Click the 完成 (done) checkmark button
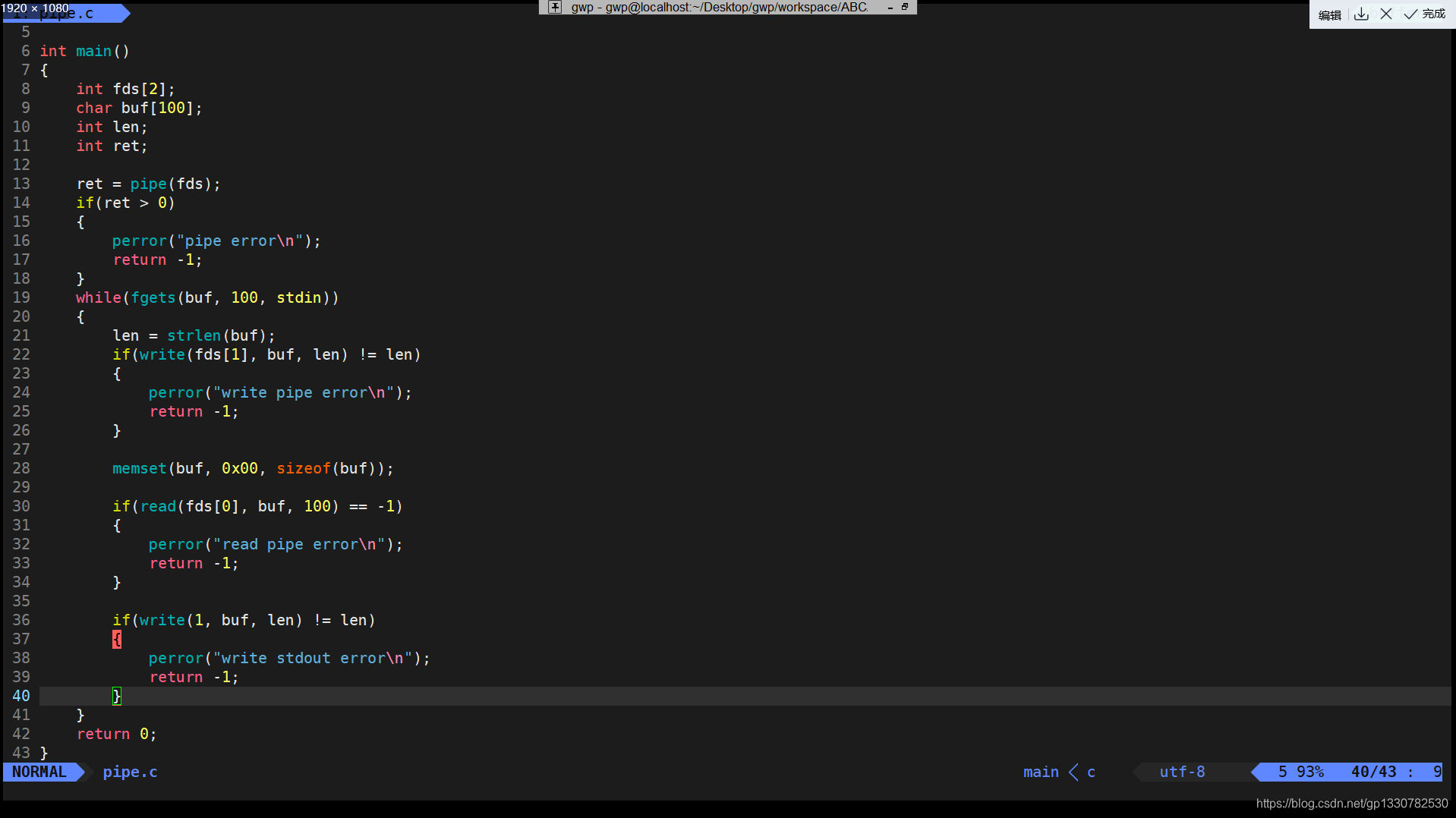This screenshot has width=1456, height=818. click(x=1425, y=14)
